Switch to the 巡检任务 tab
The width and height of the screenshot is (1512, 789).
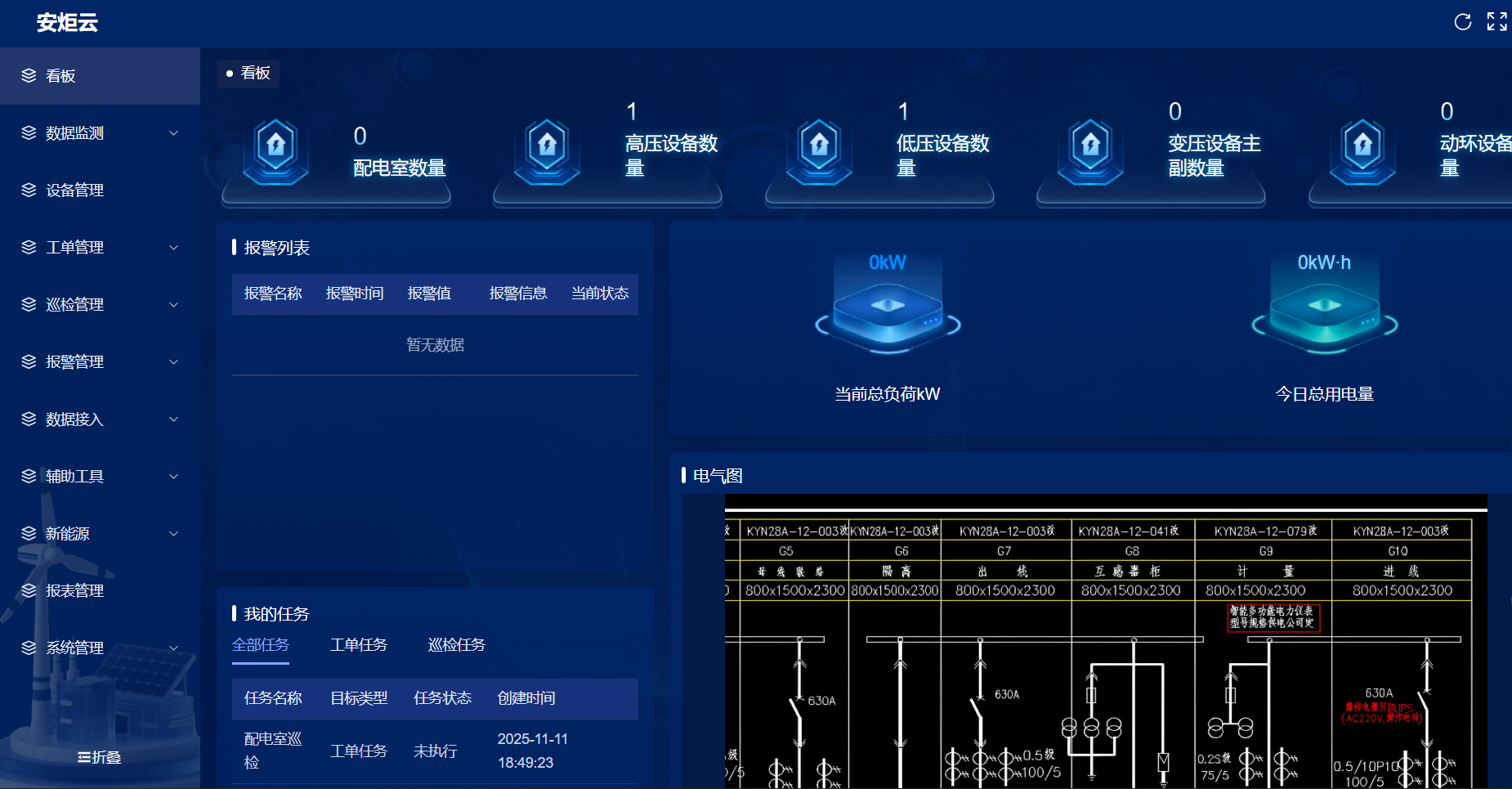[456, 645]
